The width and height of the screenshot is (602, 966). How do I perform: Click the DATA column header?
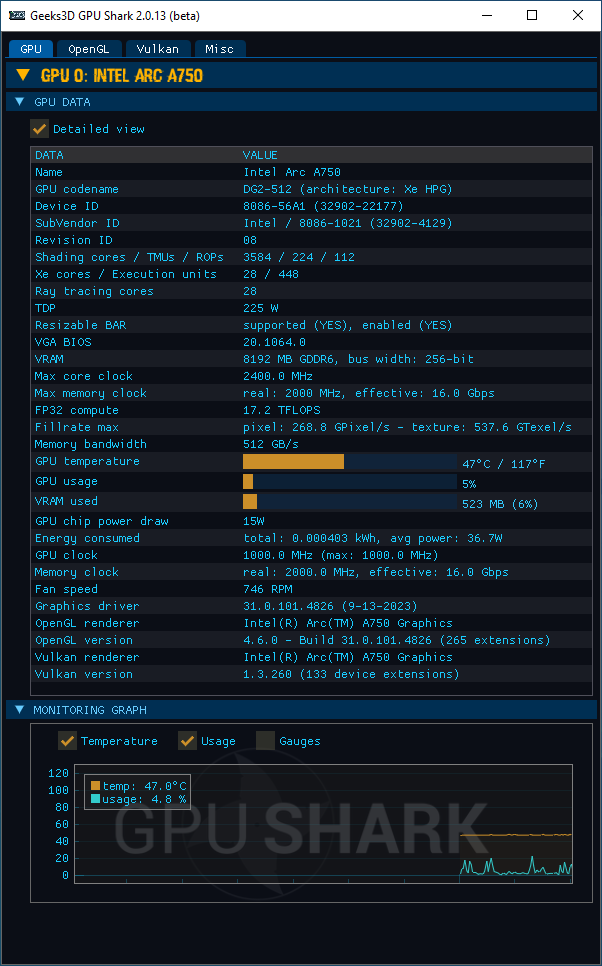tap(49, 155)
